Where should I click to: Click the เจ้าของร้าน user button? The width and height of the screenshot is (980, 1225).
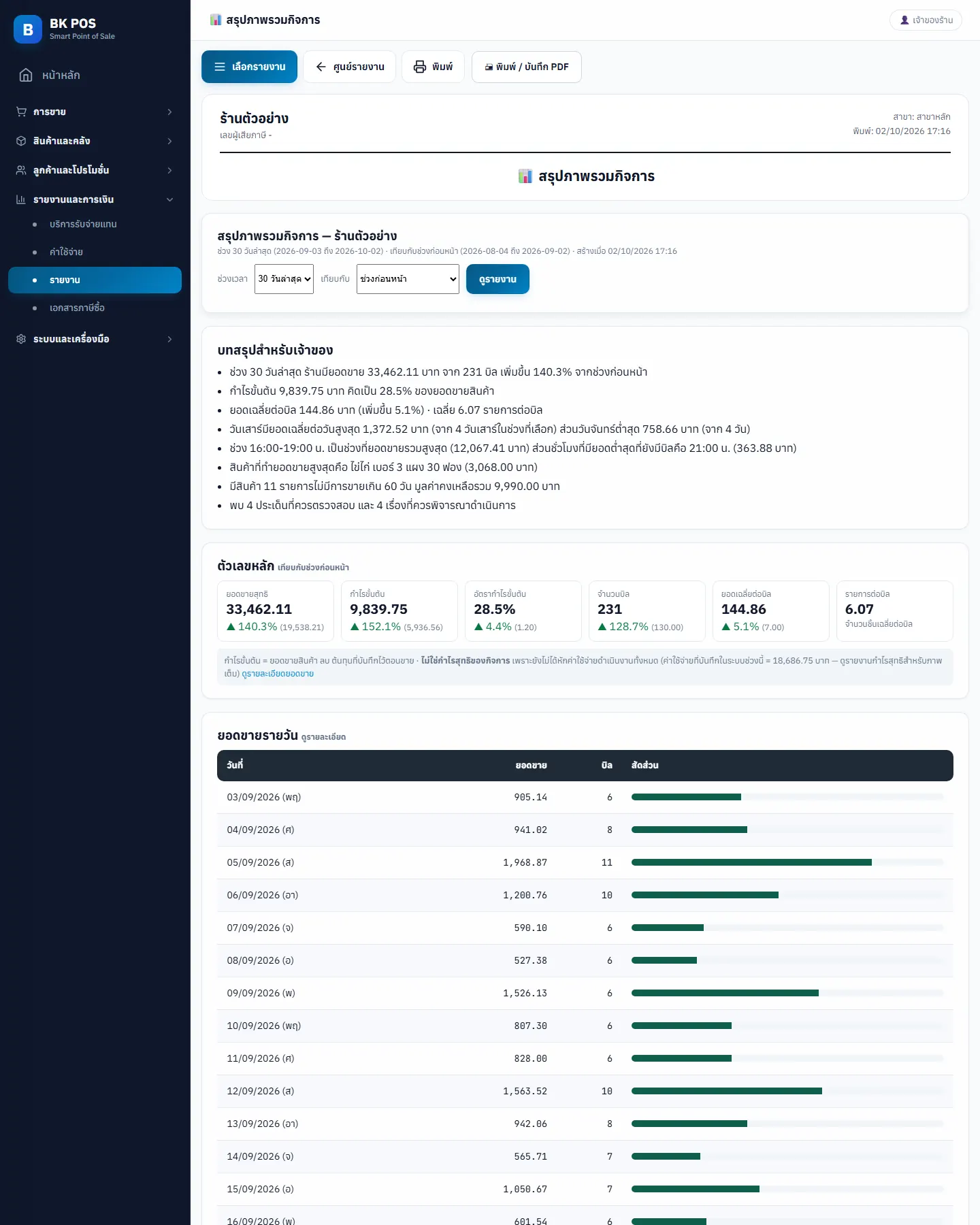pyautogui.click(x=926, y=20)
